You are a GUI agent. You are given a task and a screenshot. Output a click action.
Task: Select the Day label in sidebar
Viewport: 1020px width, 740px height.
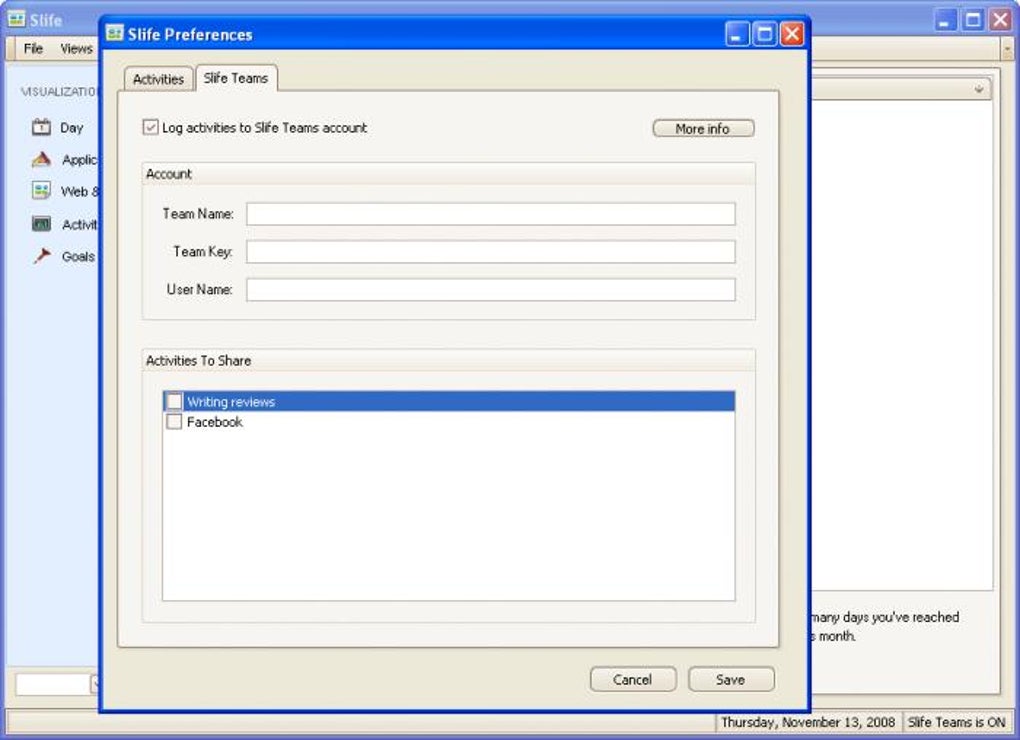click(72, 127)
